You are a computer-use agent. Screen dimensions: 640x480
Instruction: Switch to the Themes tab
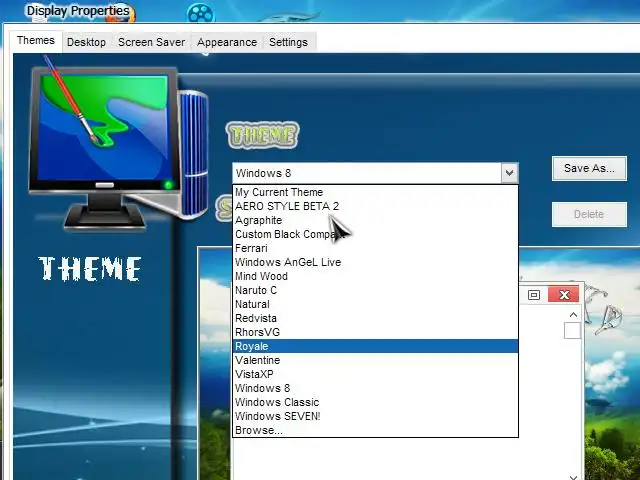click(x=36, y=41)
